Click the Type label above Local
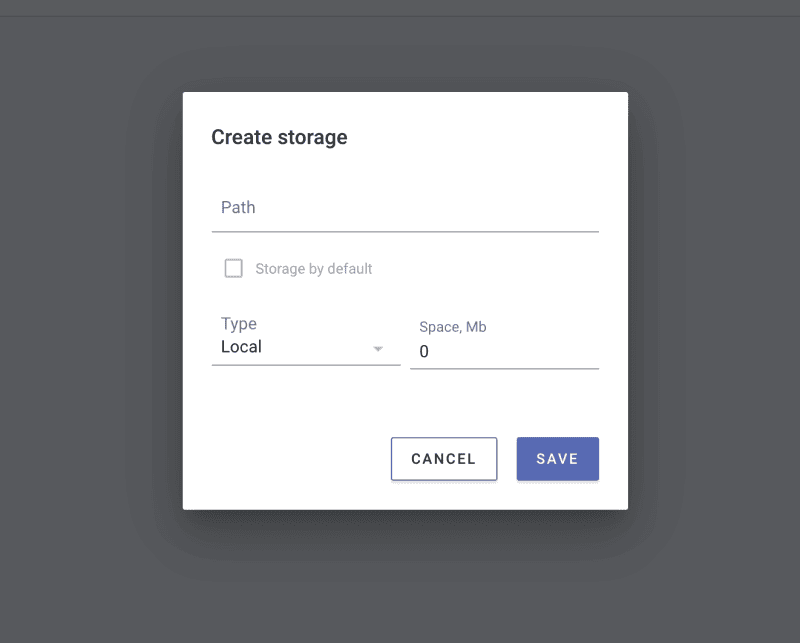 [238, 323]
